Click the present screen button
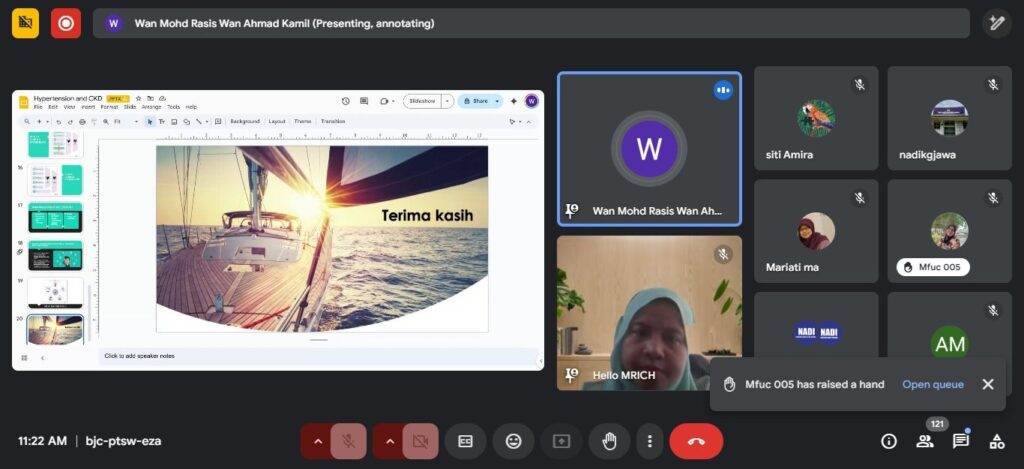This screenshot has height=469, width=1024. point(561,441)
